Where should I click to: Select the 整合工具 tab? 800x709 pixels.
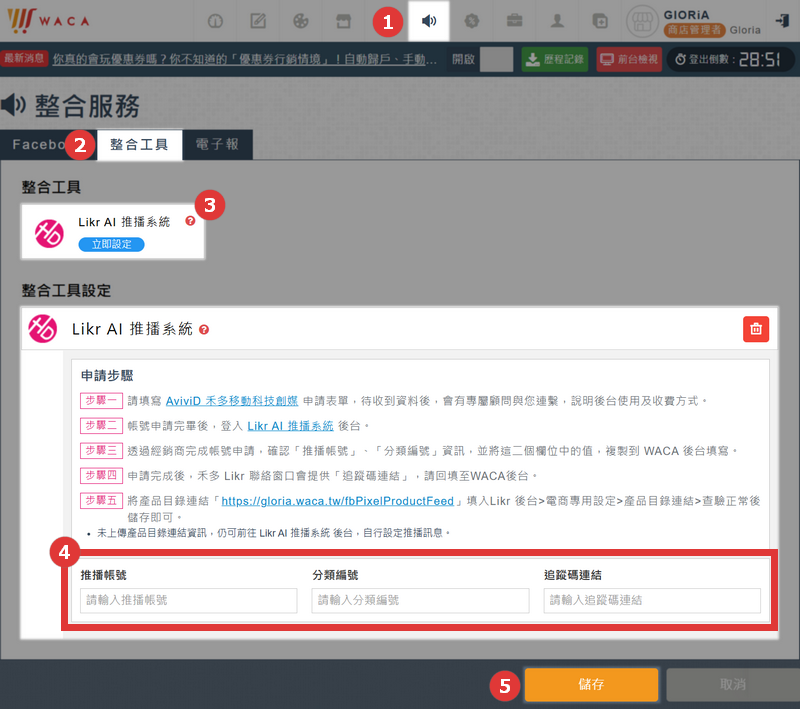[139, 145]
